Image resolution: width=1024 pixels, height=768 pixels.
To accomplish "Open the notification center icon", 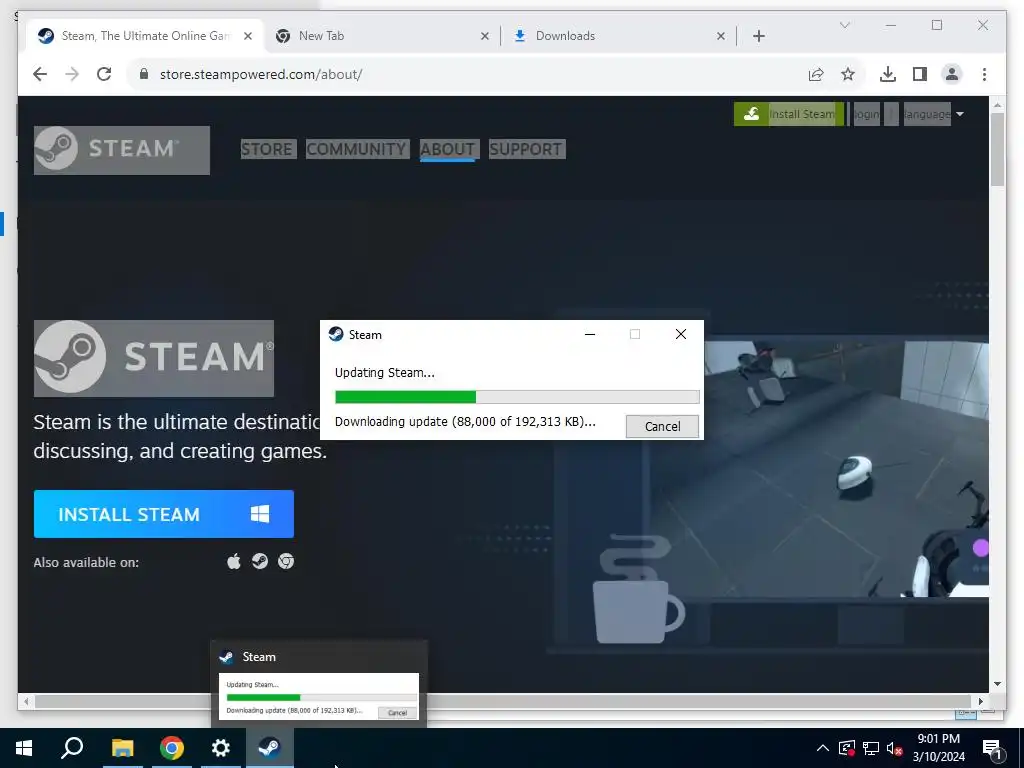I will (x=993, y=749).
